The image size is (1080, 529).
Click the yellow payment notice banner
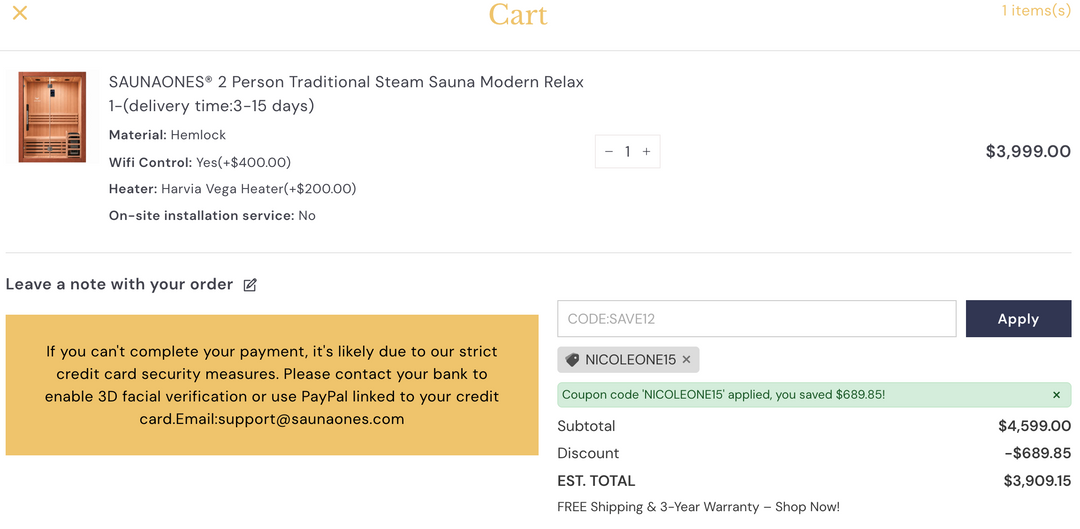click(x=272, y=385)
